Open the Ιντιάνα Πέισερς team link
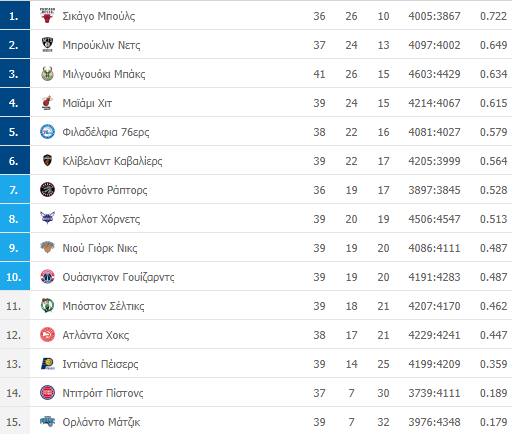 tap(100, 364)
